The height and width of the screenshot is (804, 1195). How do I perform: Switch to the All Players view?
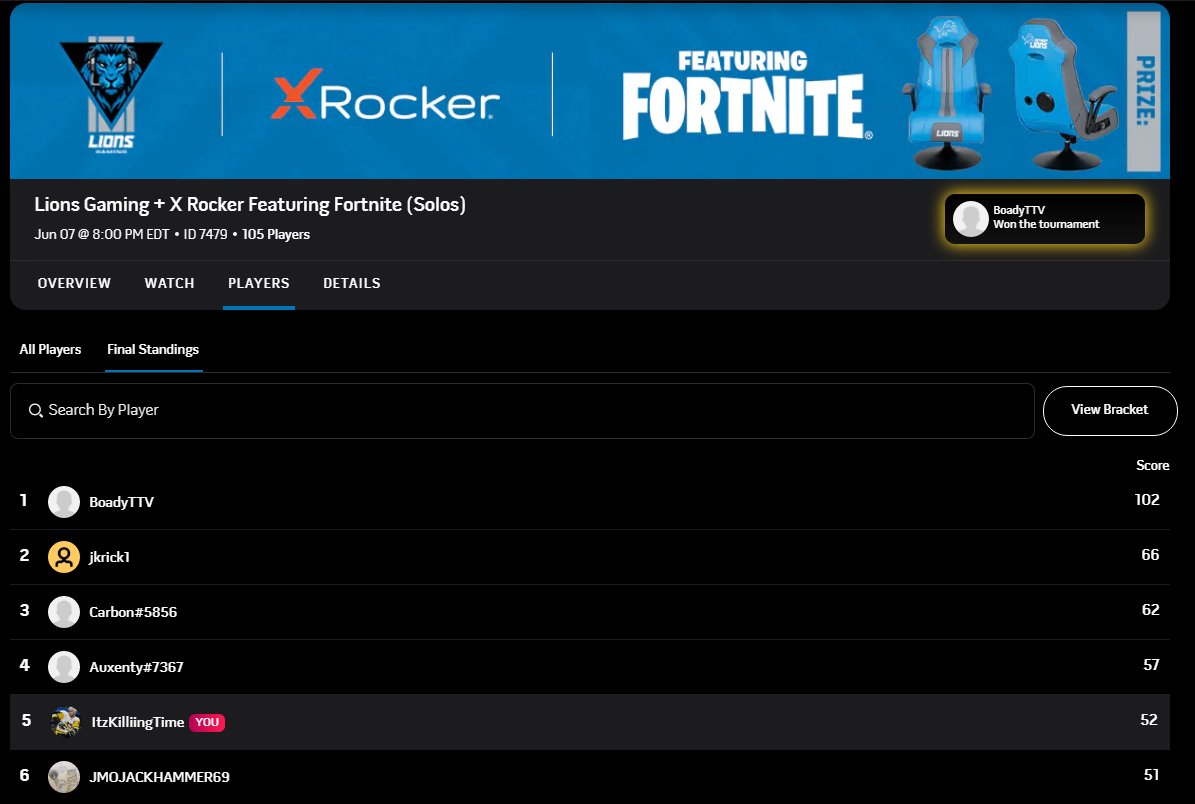[50, 349]
